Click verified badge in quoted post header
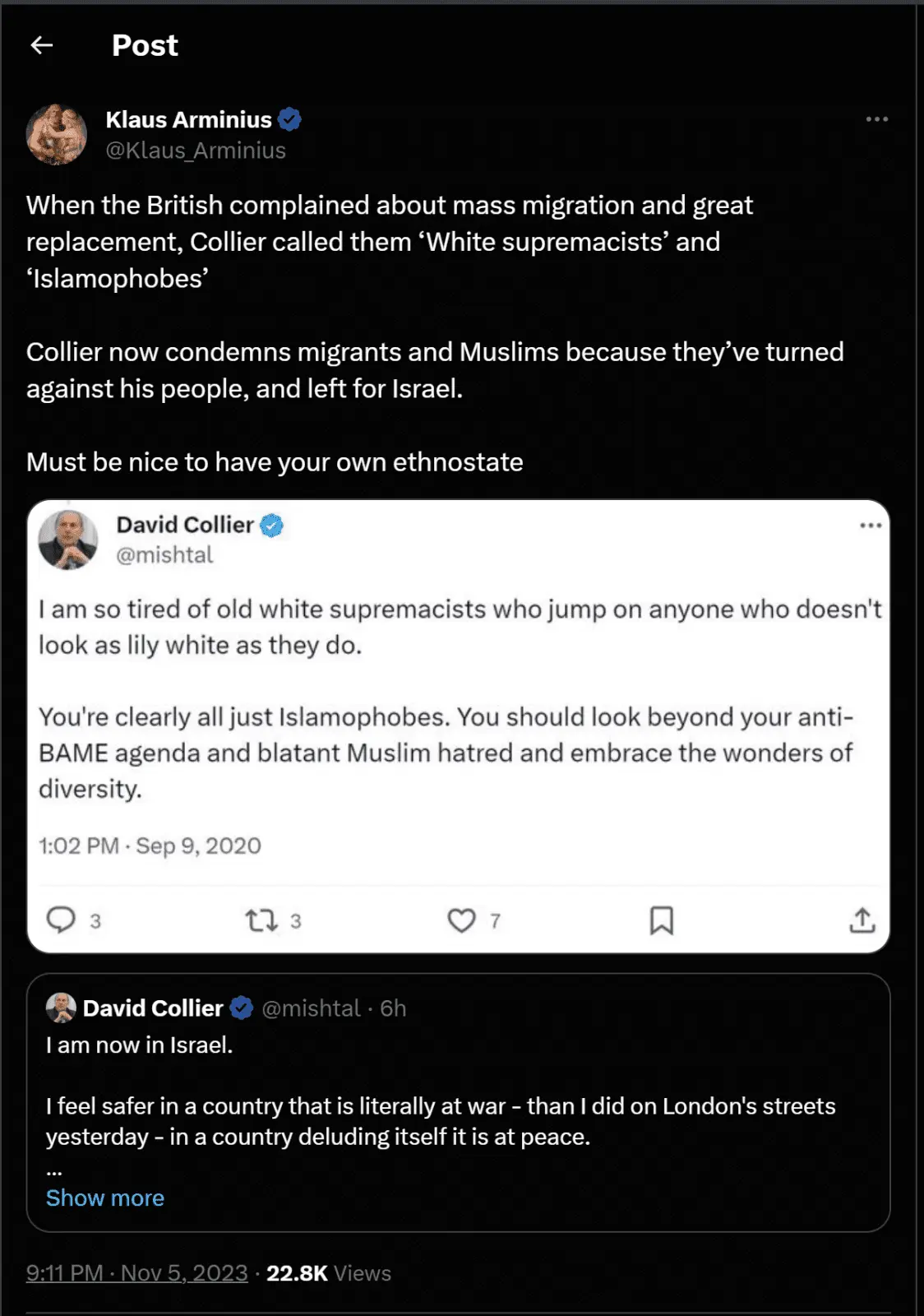 pyautogui.click(x=242, y=1008)
